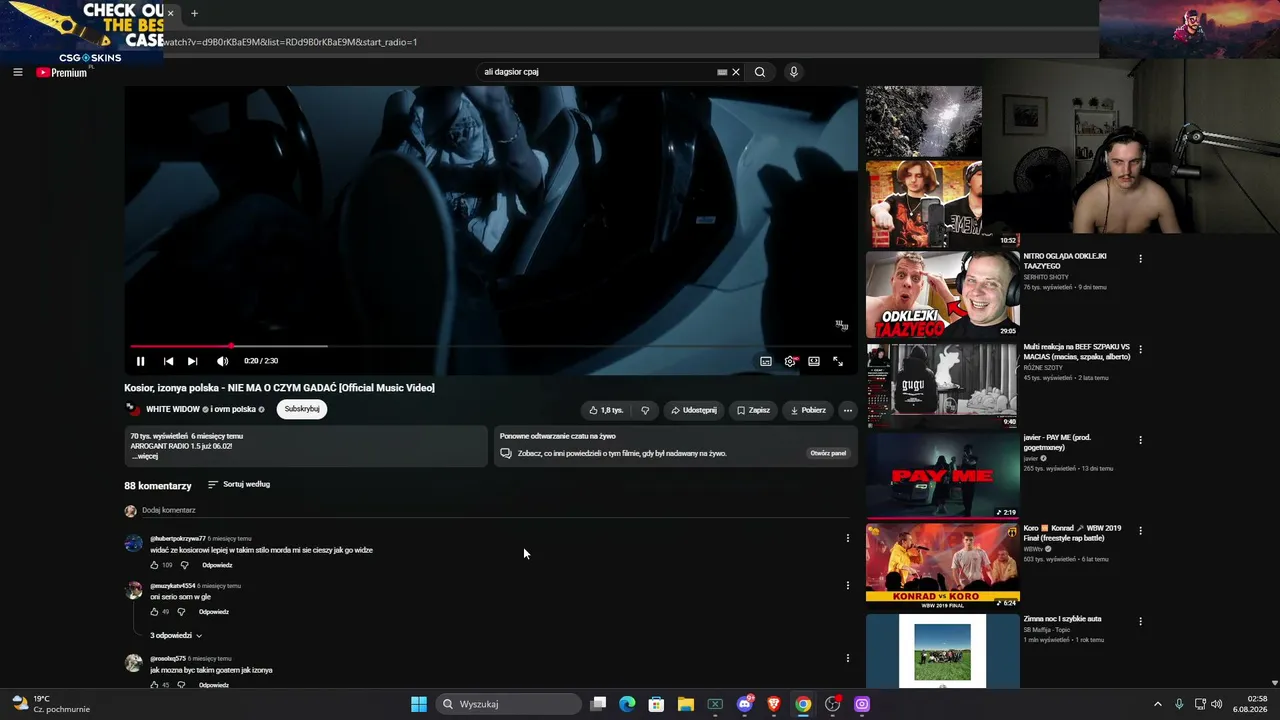Open the Konrad vs Koro WBW 2019 thumbnail
Viewport: 1280px width, 720px height.
click(x=942, y=567)
